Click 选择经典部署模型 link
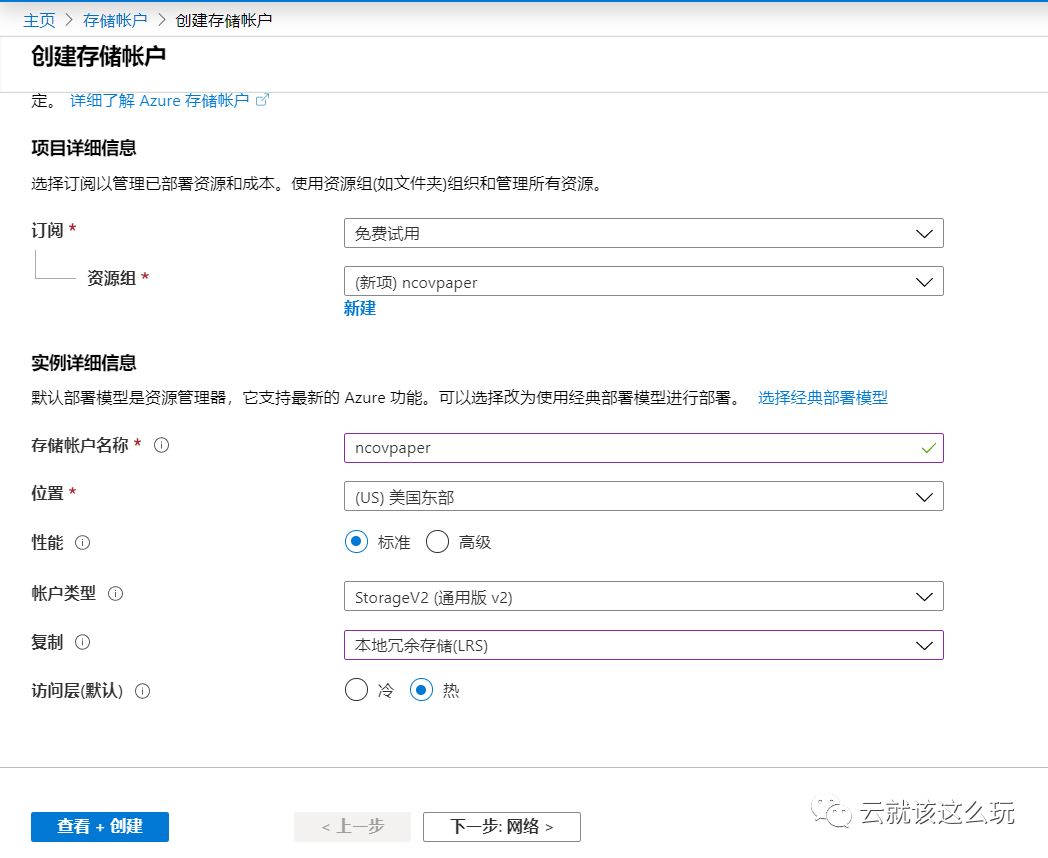 [823, 398]
